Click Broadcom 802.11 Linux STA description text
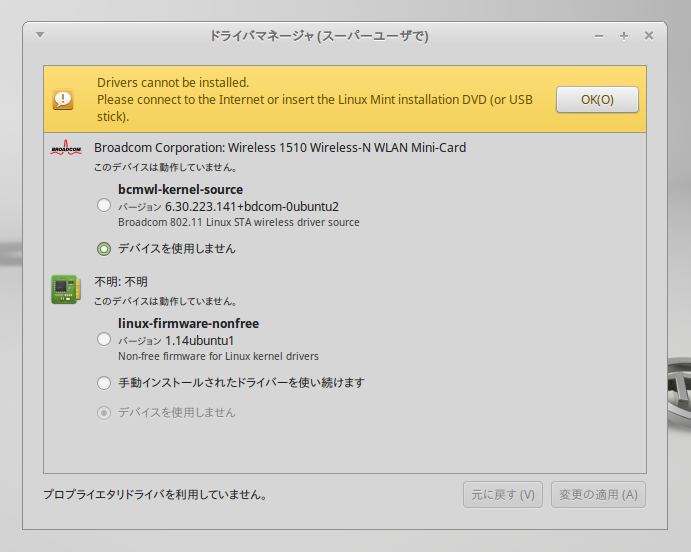Viewport: 691px width, 552px height. click(x=238, y=222)
